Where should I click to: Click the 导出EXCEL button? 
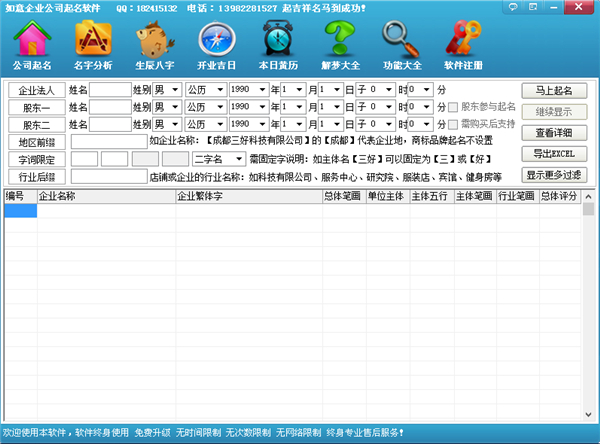click(x=554, y=154)
